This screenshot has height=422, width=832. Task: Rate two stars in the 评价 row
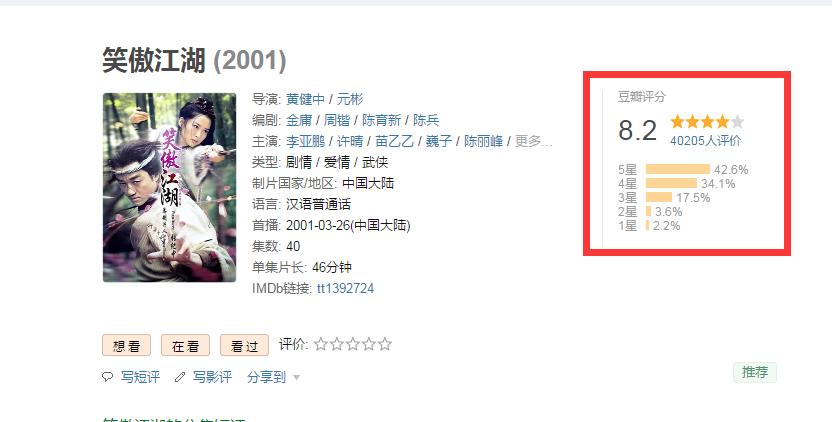pos(337,344)
